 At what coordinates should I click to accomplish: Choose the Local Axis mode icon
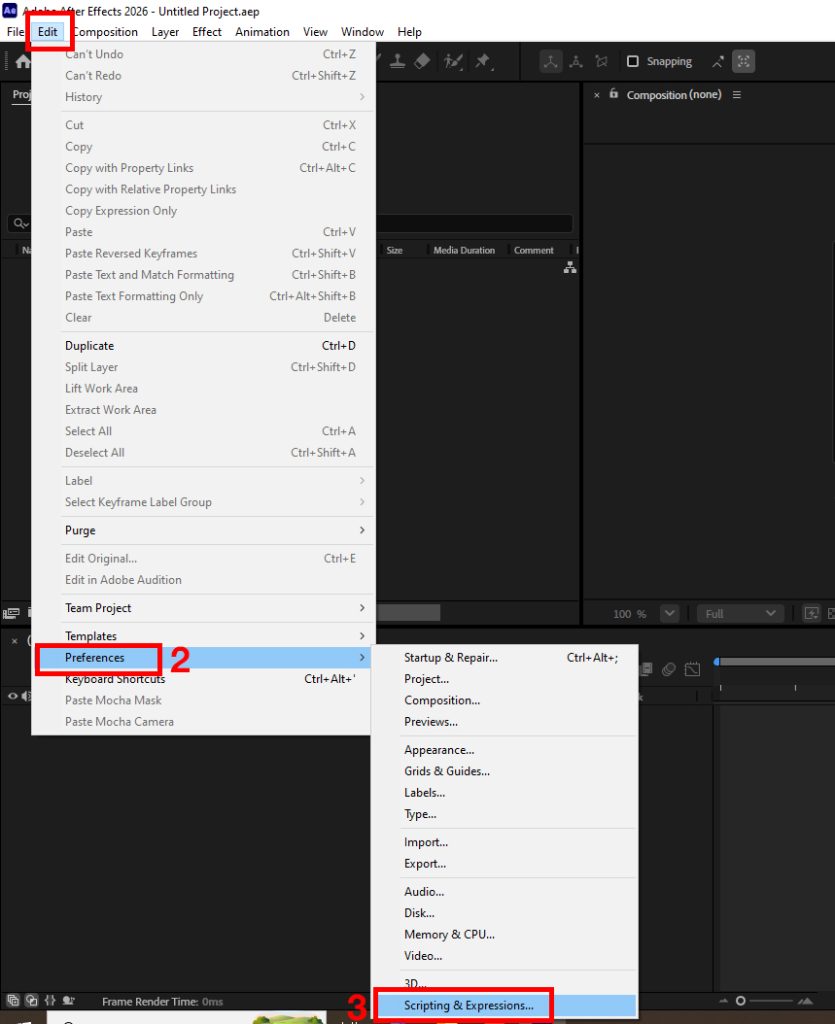(551, 61)
